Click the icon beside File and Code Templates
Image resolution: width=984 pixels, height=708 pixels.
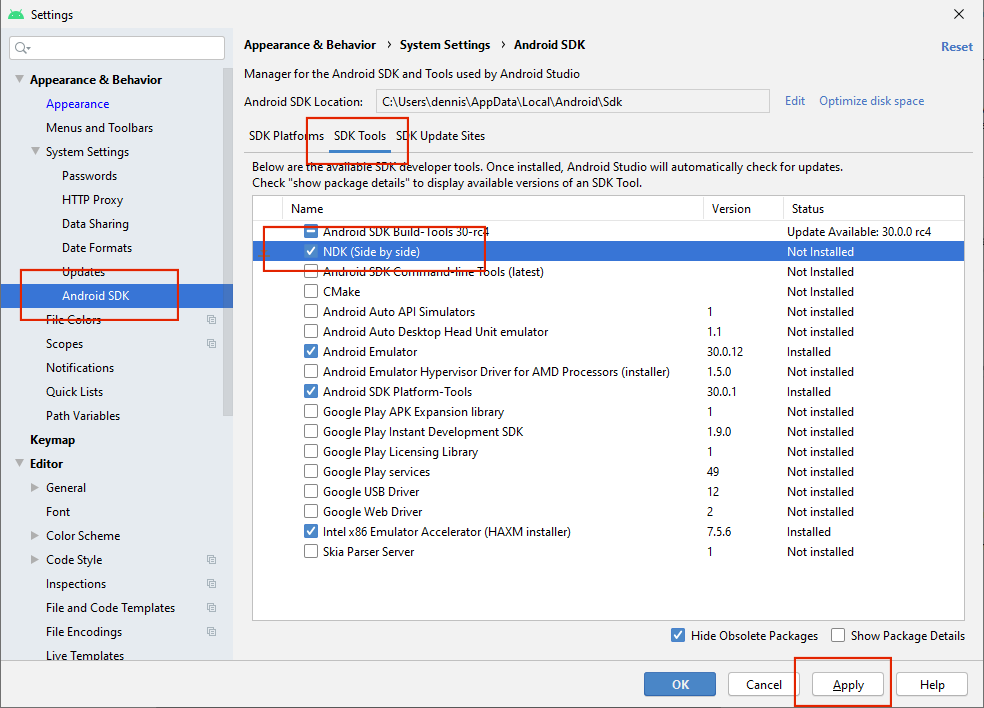(210, 607)
